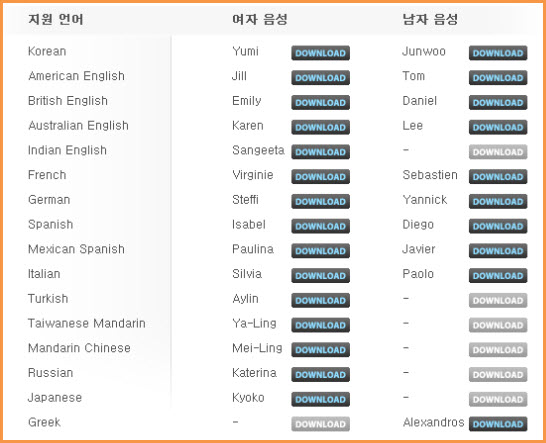
Task: Download the Korean female voice Yumi
Action: 320,53
